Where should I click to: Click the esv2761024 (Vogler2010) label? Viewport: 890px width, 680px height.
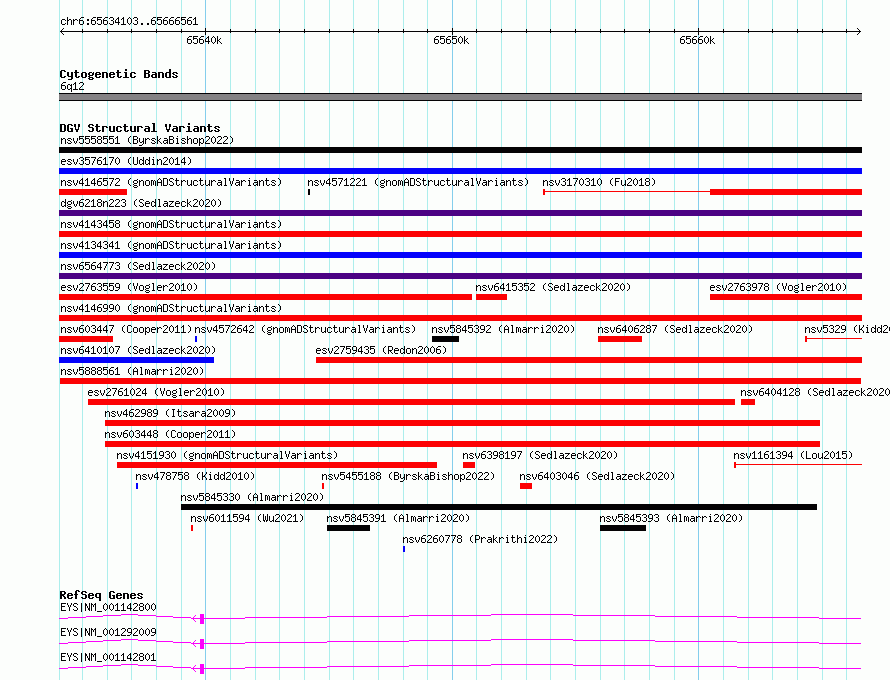156,392
